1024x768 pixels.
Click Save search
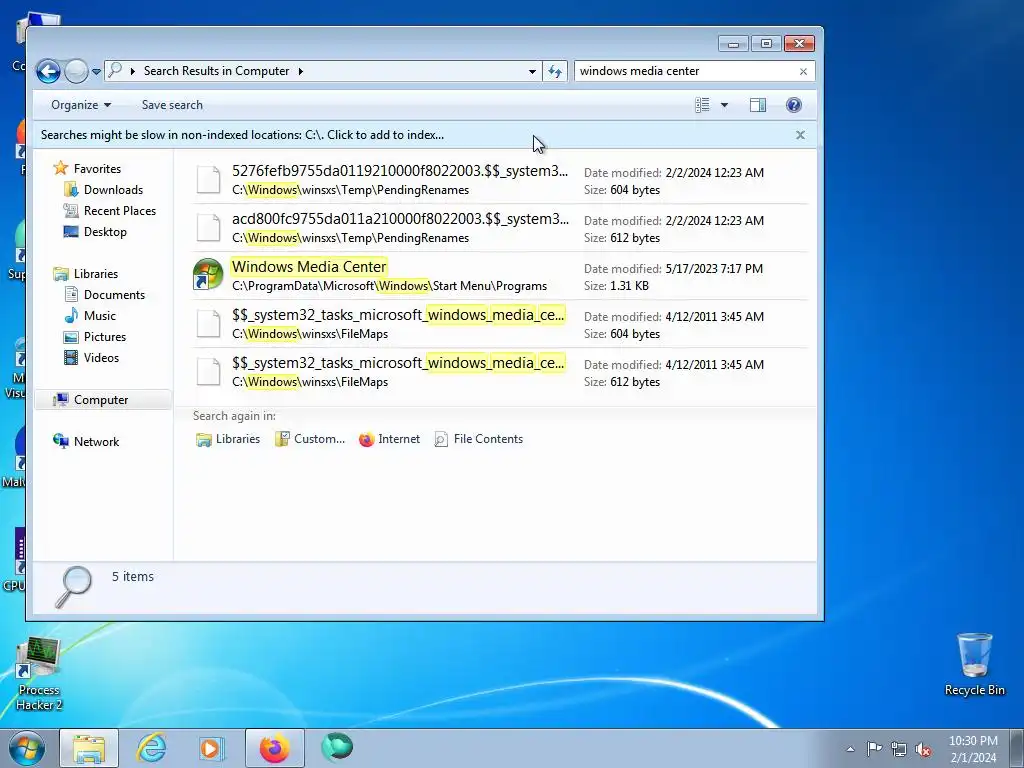click(172, 105)
